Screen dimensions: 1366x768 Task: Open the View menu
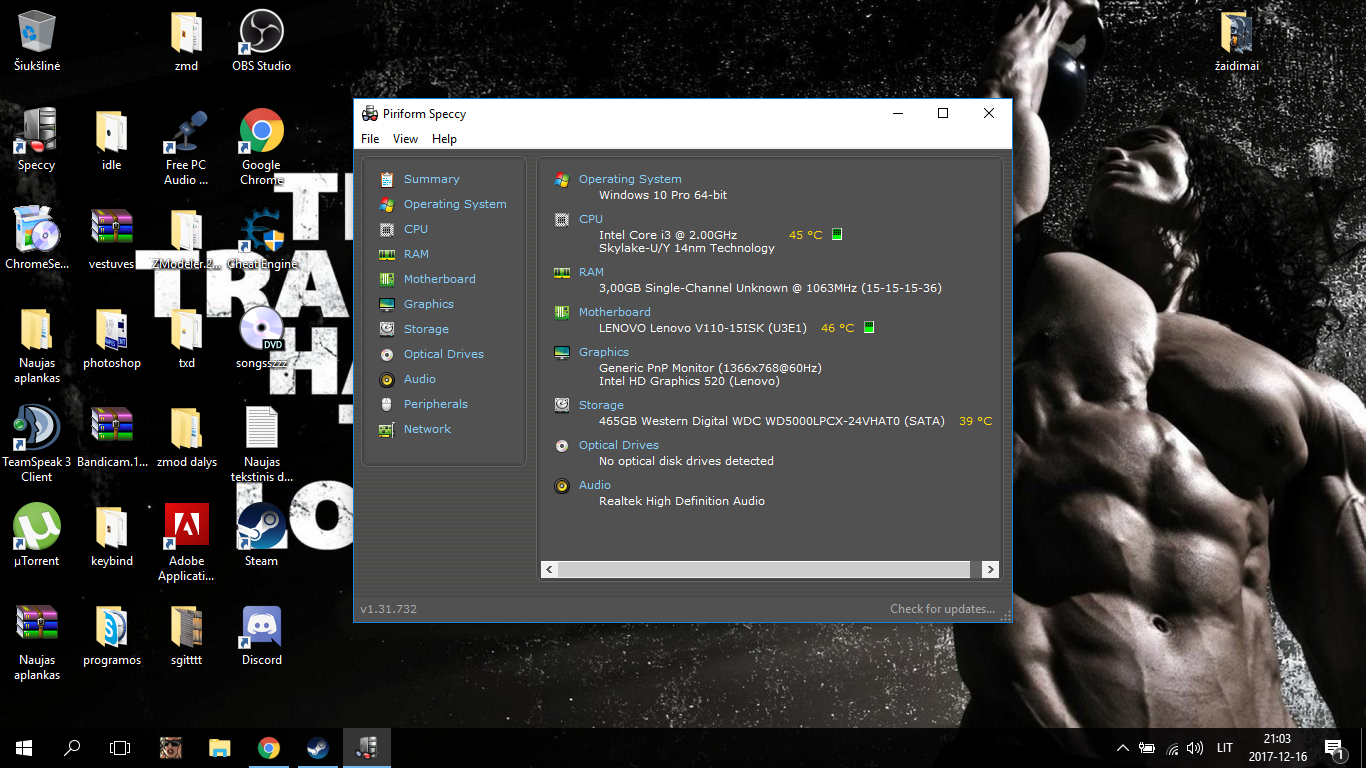tap(405, 139)
